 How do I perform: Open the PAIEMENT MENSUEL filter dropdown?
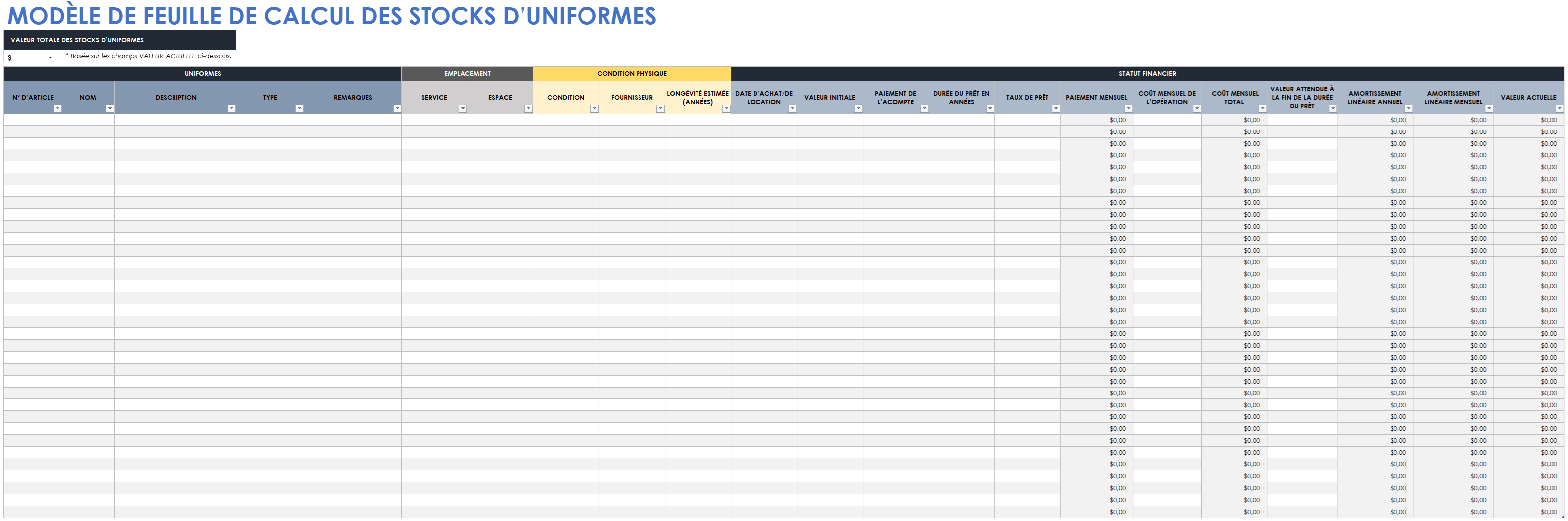1128,109
